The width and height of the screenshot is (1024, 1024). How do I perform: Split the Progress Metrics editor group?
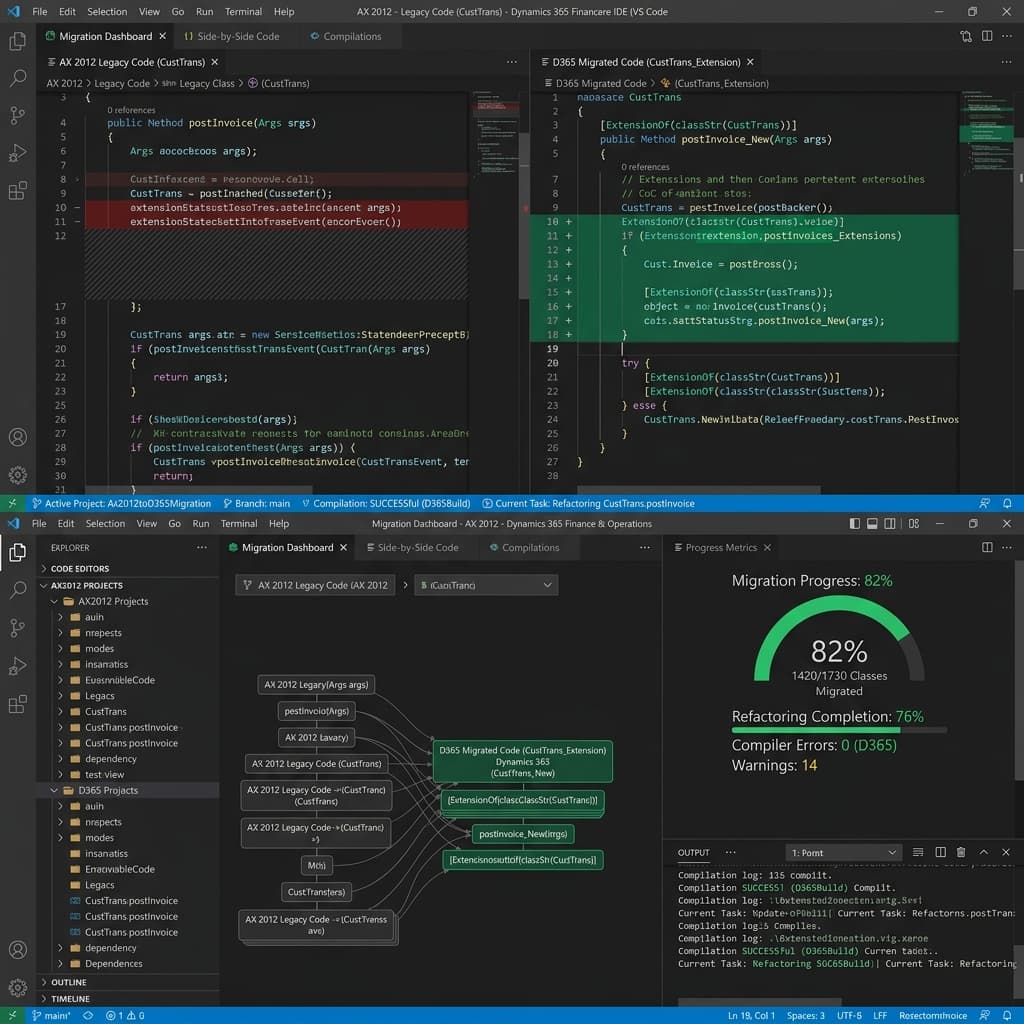[987, 547]
